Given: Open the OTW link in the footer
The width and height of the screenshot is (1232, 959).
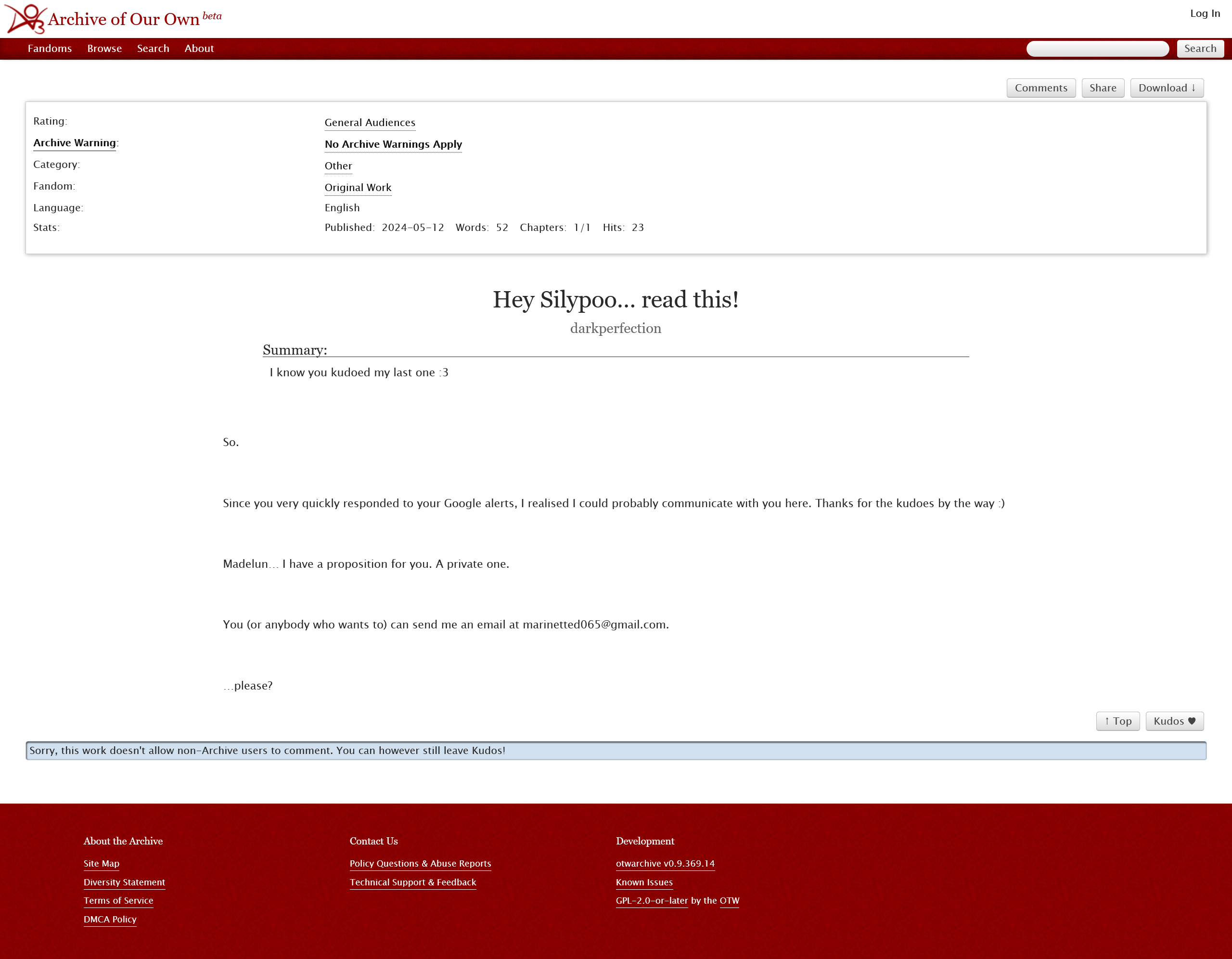Looking at the screenshot, I should [x=730, y=900].
